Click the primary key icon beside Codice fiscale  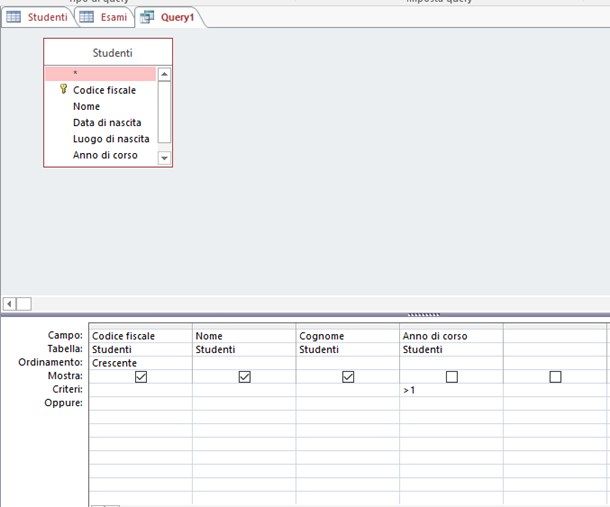click(x=63, y=89)
